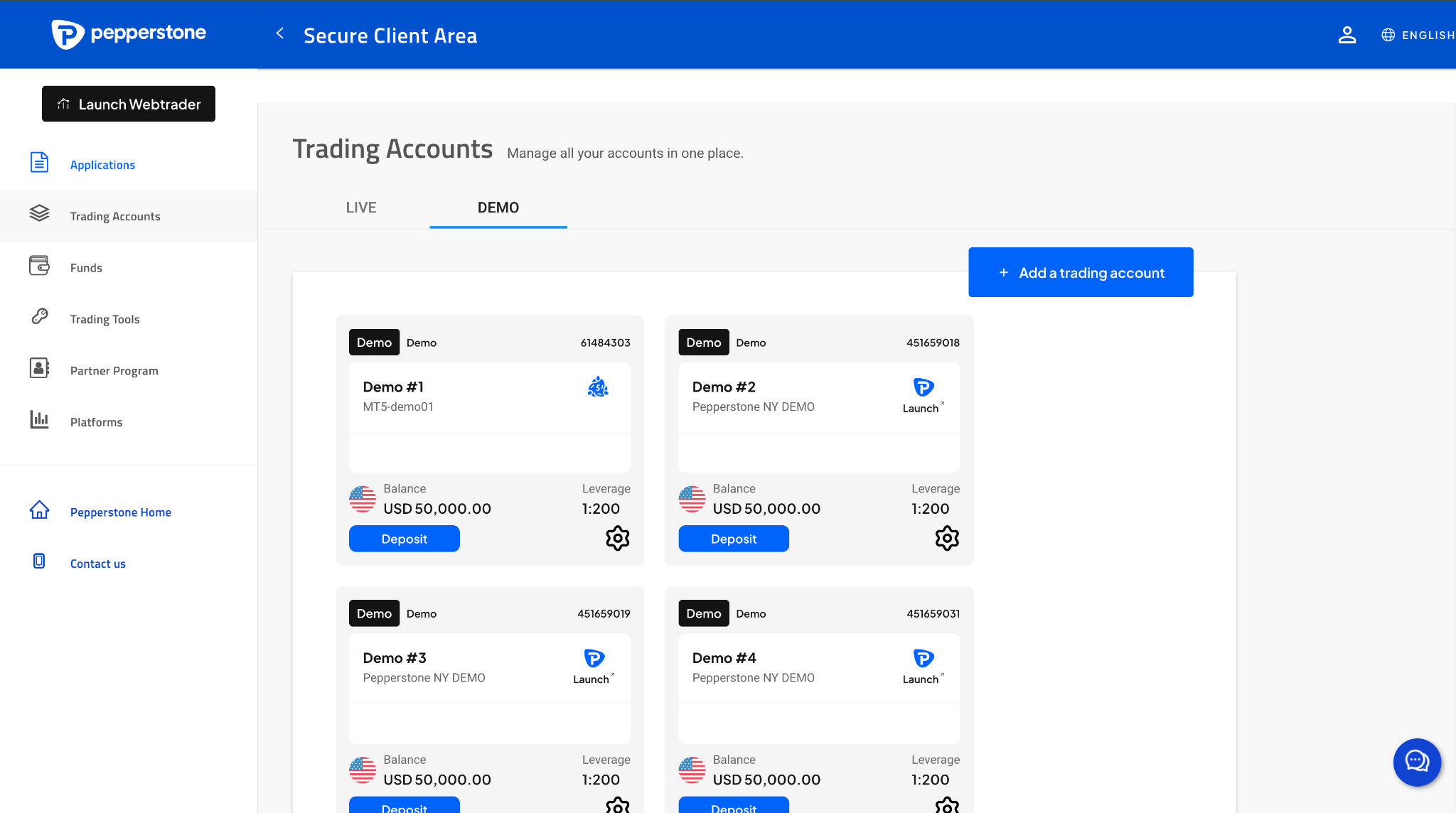The image size is (1456, 813).
Task: Click the US flag on Demo #1
Action: 363,499
